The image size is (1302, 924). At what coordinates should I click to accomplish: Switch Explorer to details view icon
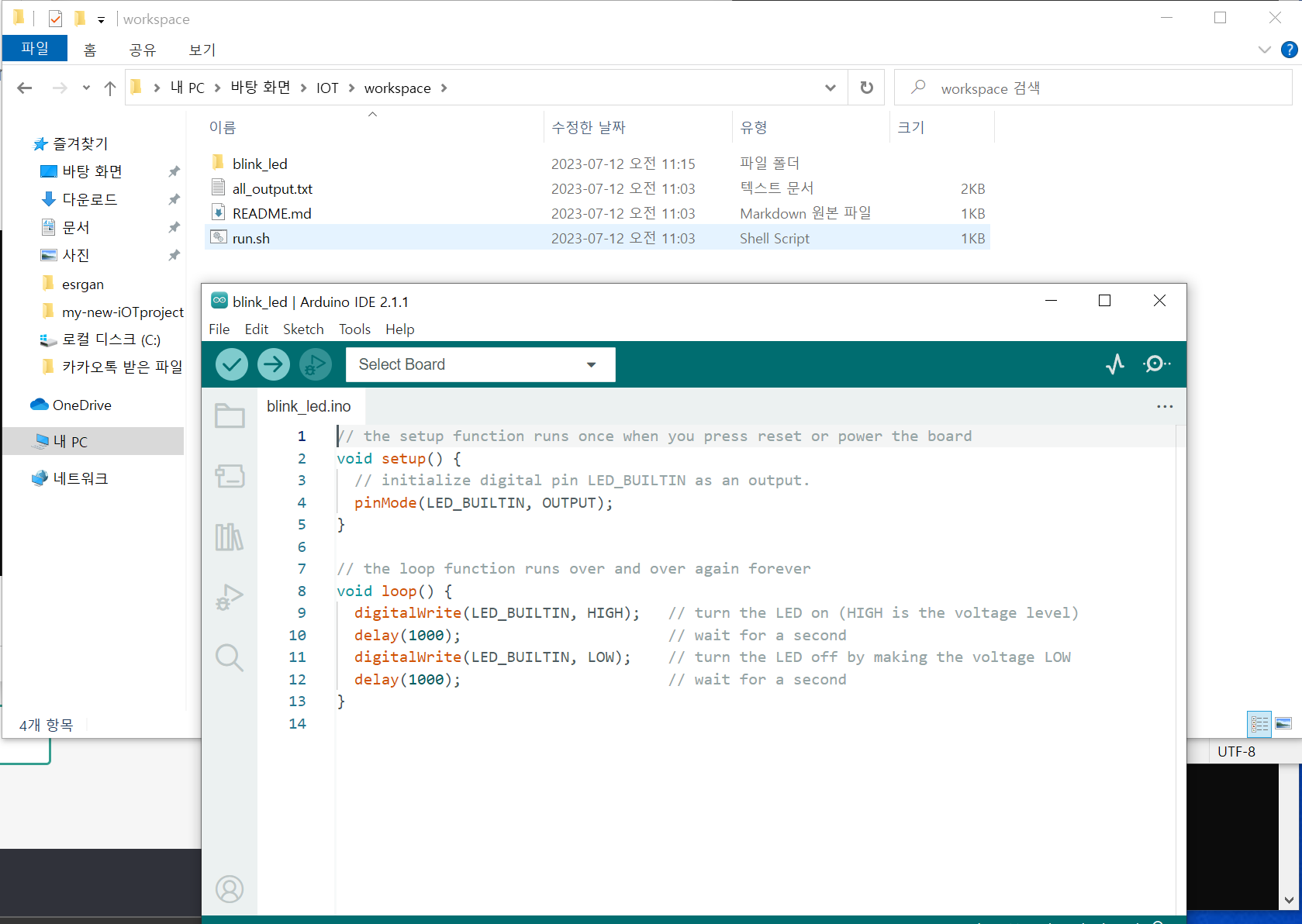[x=1259, y=724]
